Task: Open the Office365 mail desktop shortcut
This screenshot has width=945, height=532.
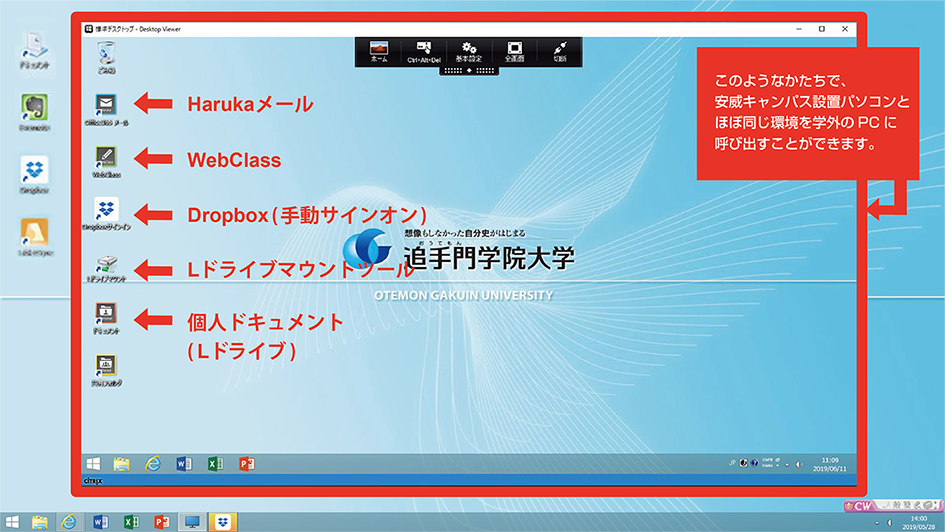Action: tap(106, 110)
